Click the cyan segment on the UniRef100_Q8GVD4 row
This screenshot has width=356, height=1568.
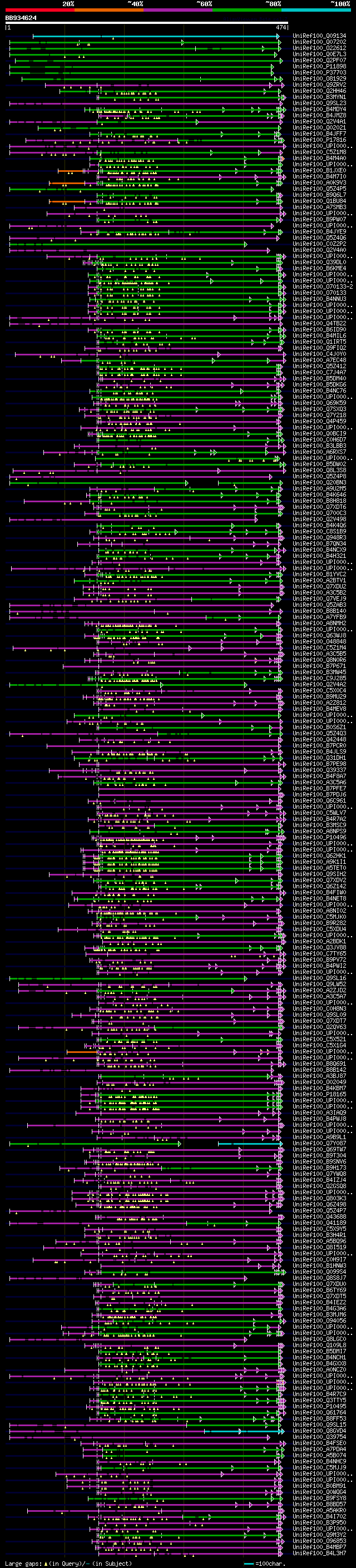point(244,1431)
